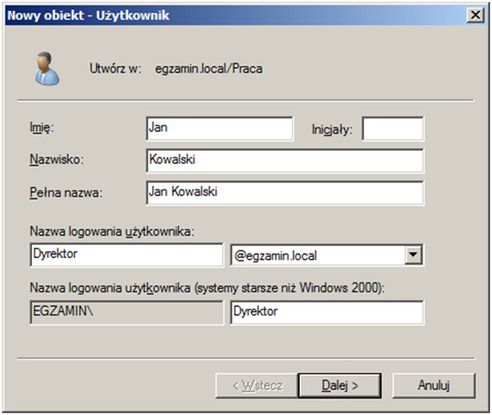Viewport: 492px width, 415px height.
Task: Click the user logon name field Dyrektor
Action: (x=126, y=255)
